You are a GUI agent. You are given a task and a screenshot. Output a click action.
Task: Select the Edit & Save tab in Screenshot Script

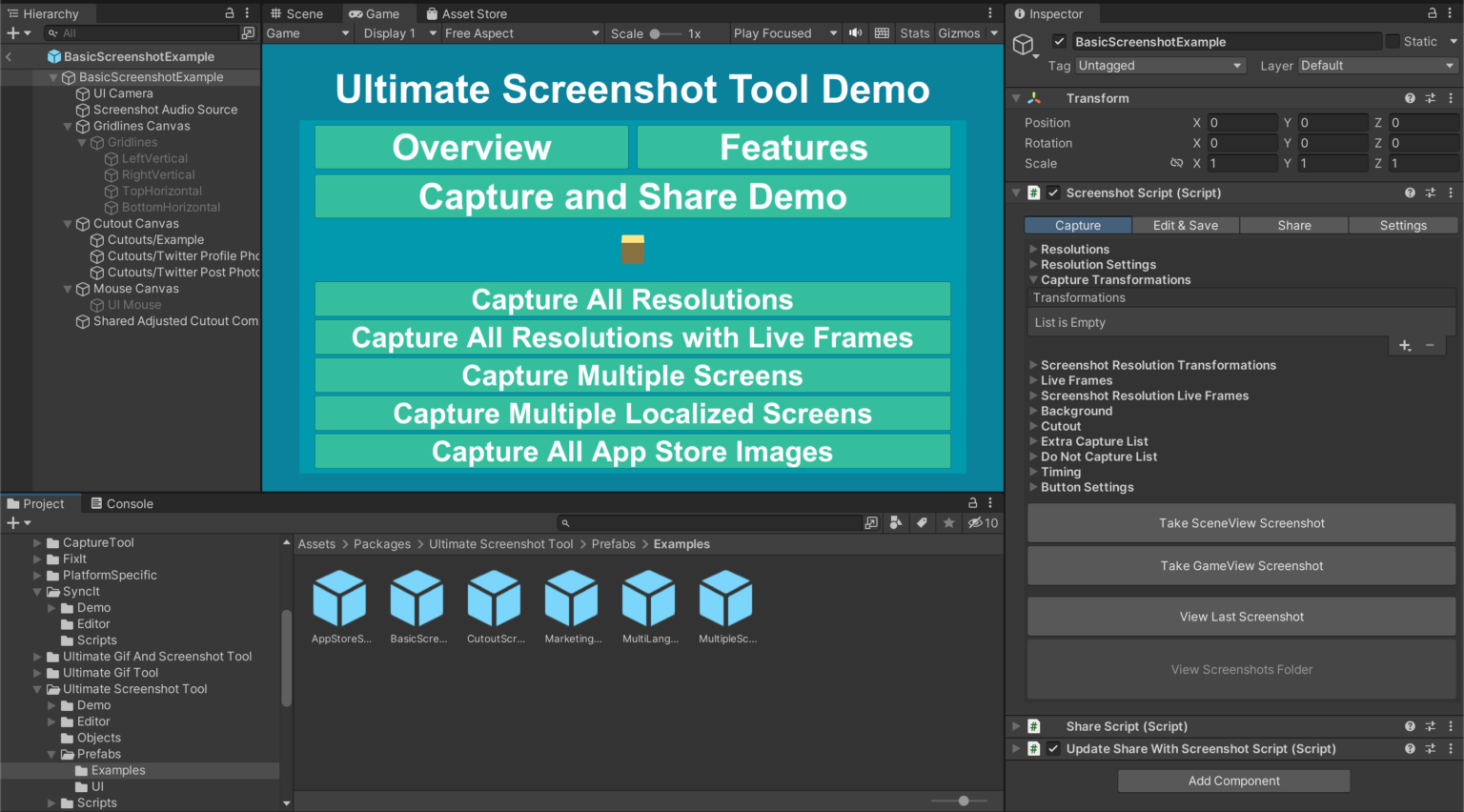tap(1185, 225)
